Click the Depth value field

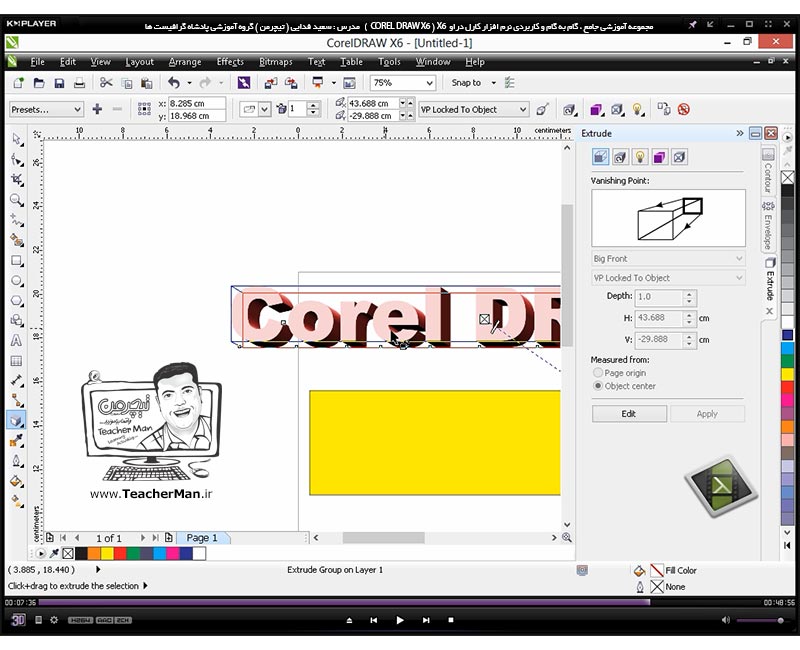point(658,296)
